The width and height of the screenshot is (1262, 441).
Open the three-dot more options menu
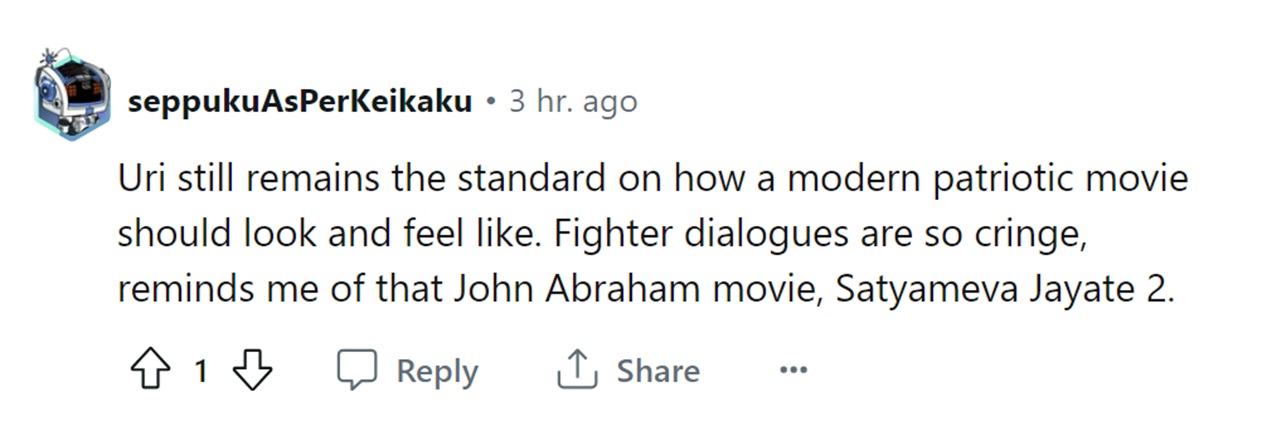[x=793, y=371]
